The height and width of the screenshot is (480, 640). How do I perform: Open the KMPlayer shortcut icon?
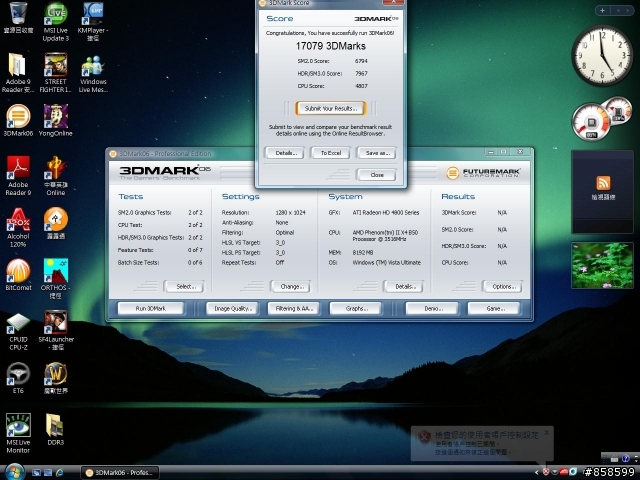(x=93, y=21)
